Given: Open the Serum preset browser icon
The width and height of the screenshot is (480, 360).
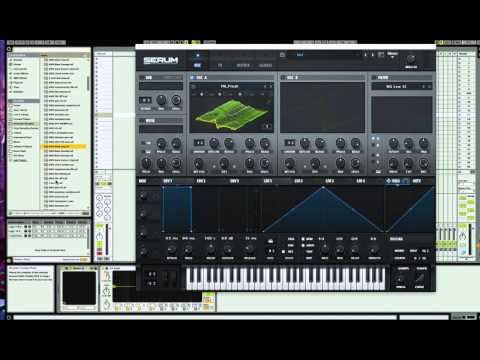Looking at the screenshot, I should 381,55.
